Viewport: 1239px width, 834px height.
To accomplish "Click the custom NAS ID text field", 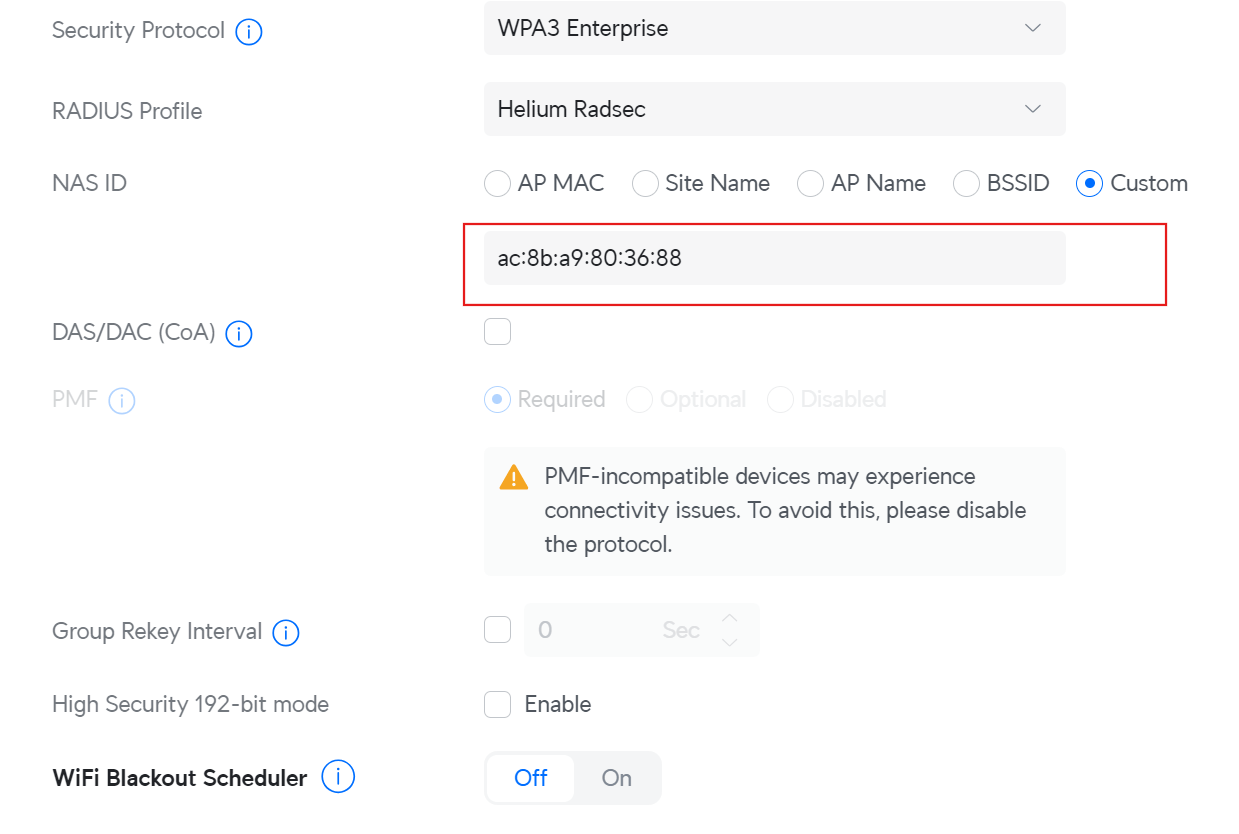I will coord(774,258).
